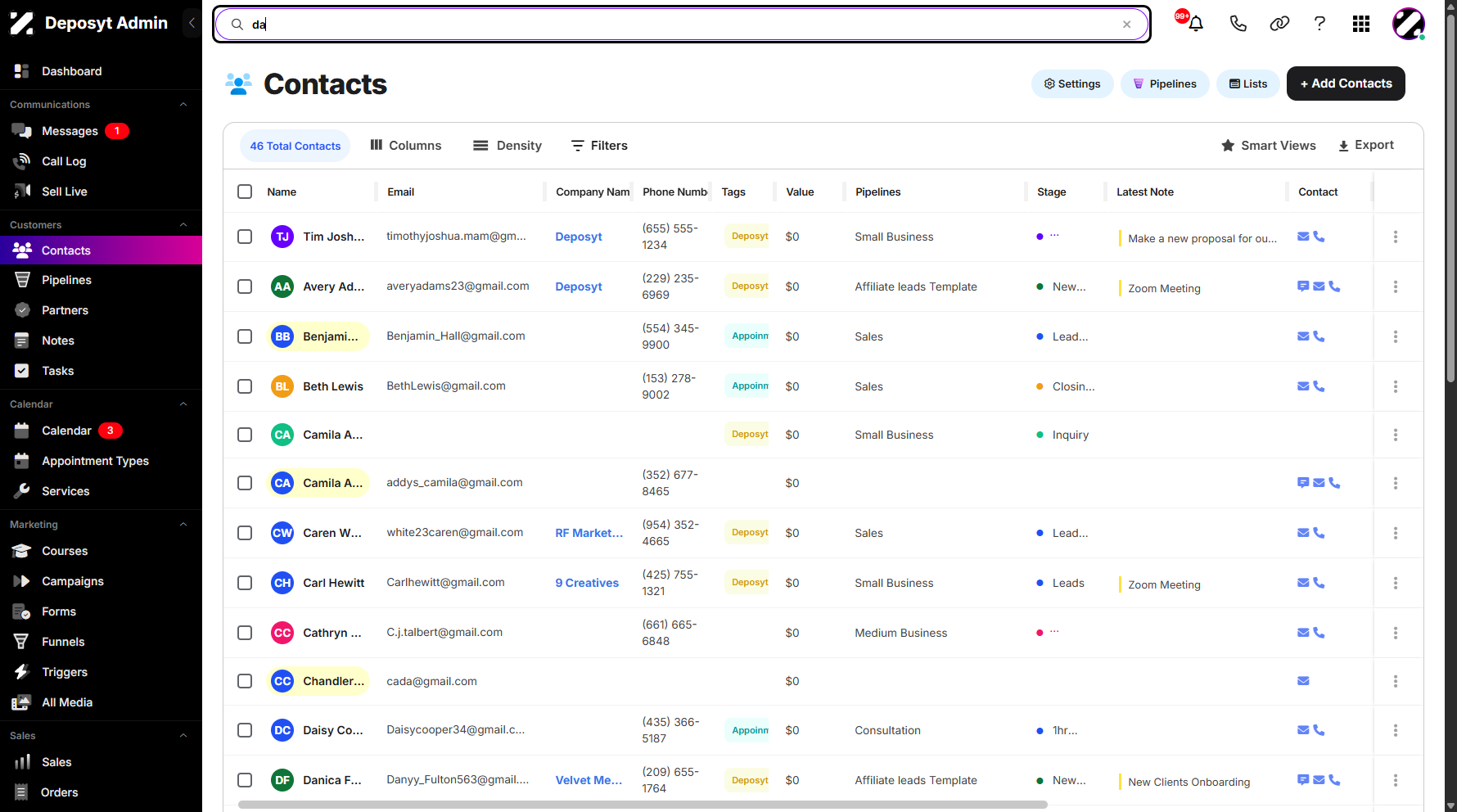The height and width of the screenshot is (812, 1457).
Task: Click the link chain icon in header
Action: click(1279, 24)
